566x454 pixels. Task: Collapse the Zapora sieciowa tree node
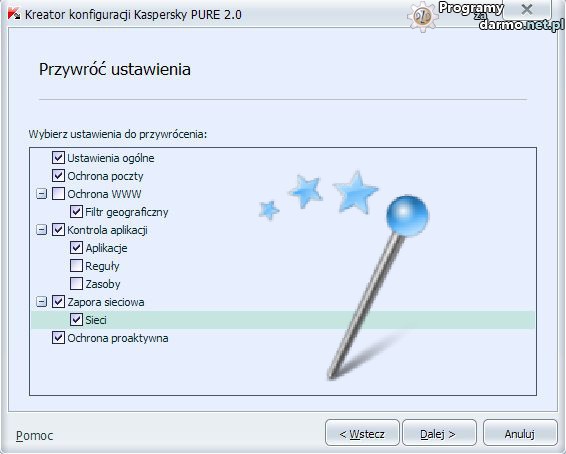click(x=42, y=302)
